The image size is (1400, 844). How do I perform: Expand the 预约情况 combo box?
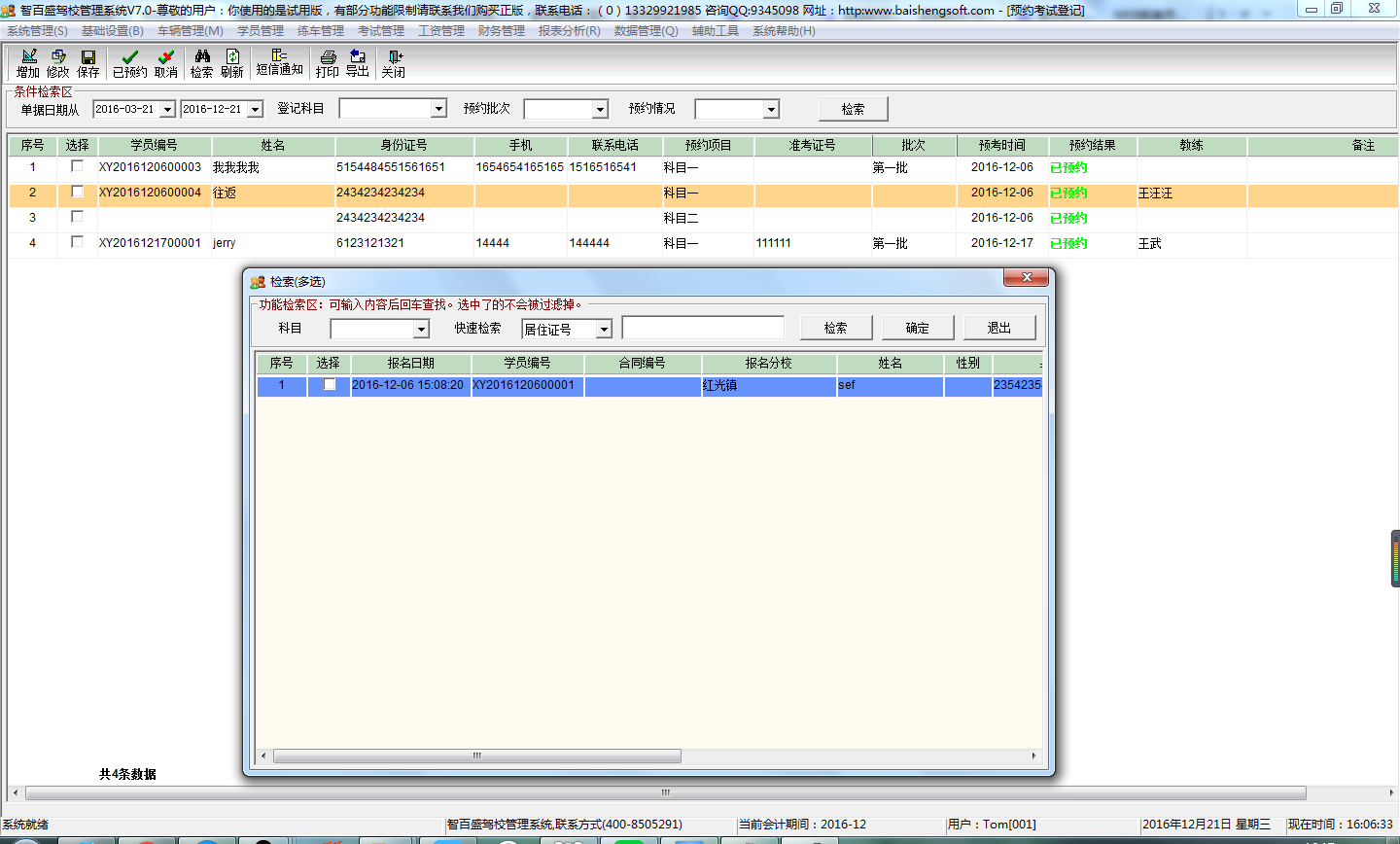click(x=771, y=110)
